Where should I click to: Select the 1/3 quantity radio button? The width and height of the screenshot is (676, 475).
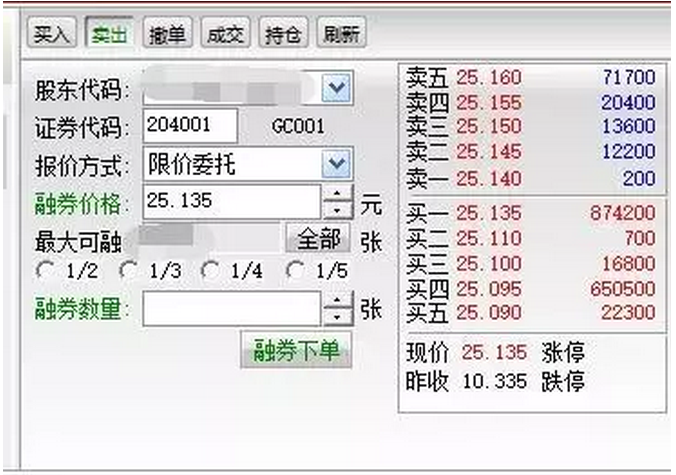point(127,270)
